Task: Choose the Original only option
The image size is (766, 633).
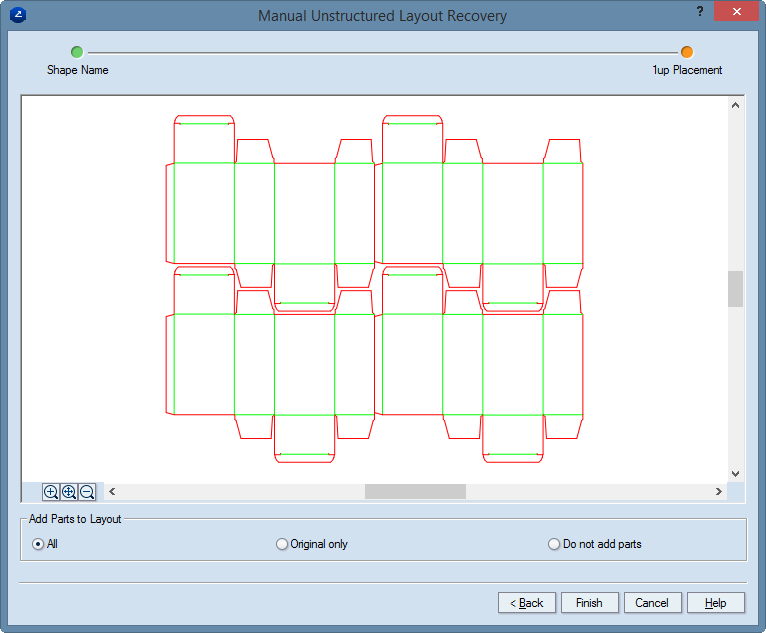Action: 282,544
